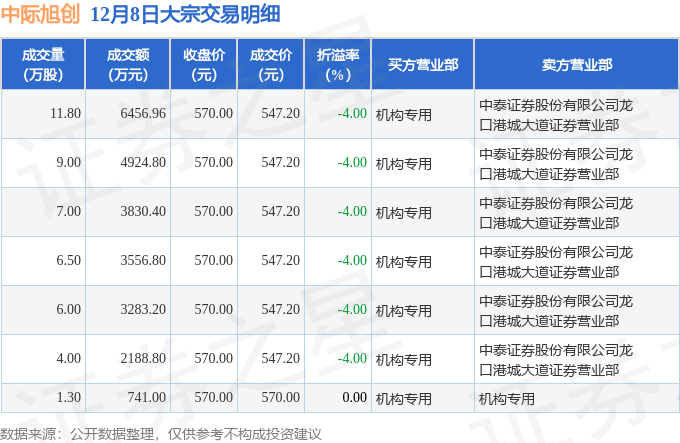Click the 成交量(万股) column header

point(43,65)
